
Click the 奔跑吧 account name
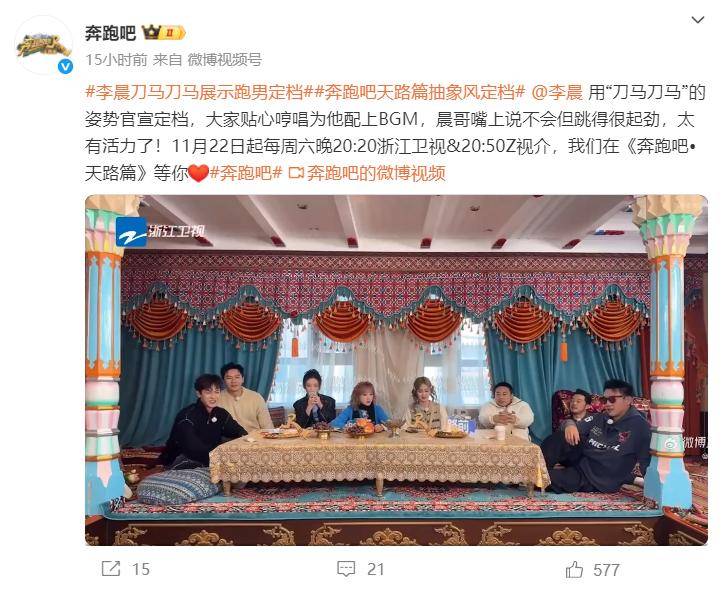(111, 33)
